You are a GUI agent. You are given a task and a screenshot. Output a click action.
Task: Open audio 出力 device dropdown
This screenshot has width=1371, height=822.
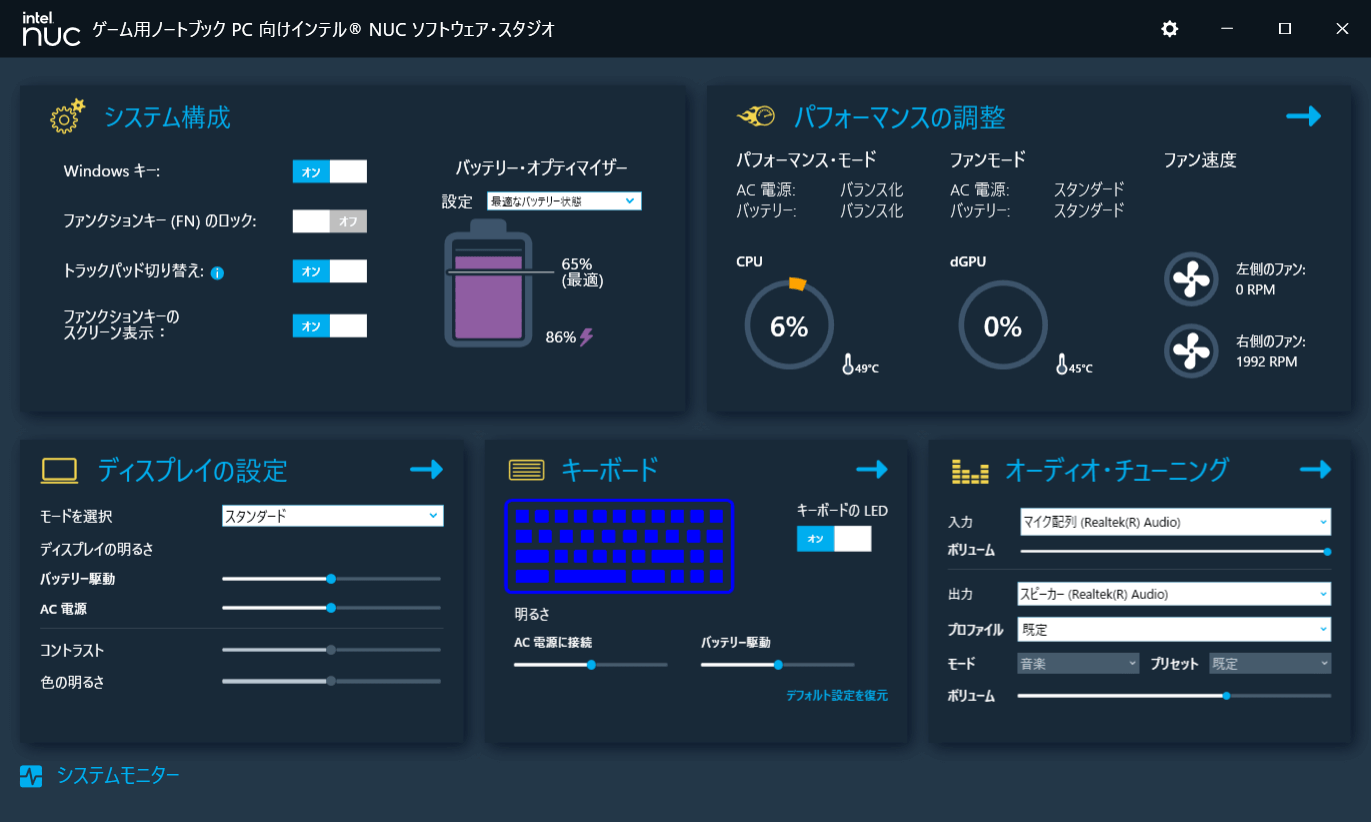click(1174, 594)
